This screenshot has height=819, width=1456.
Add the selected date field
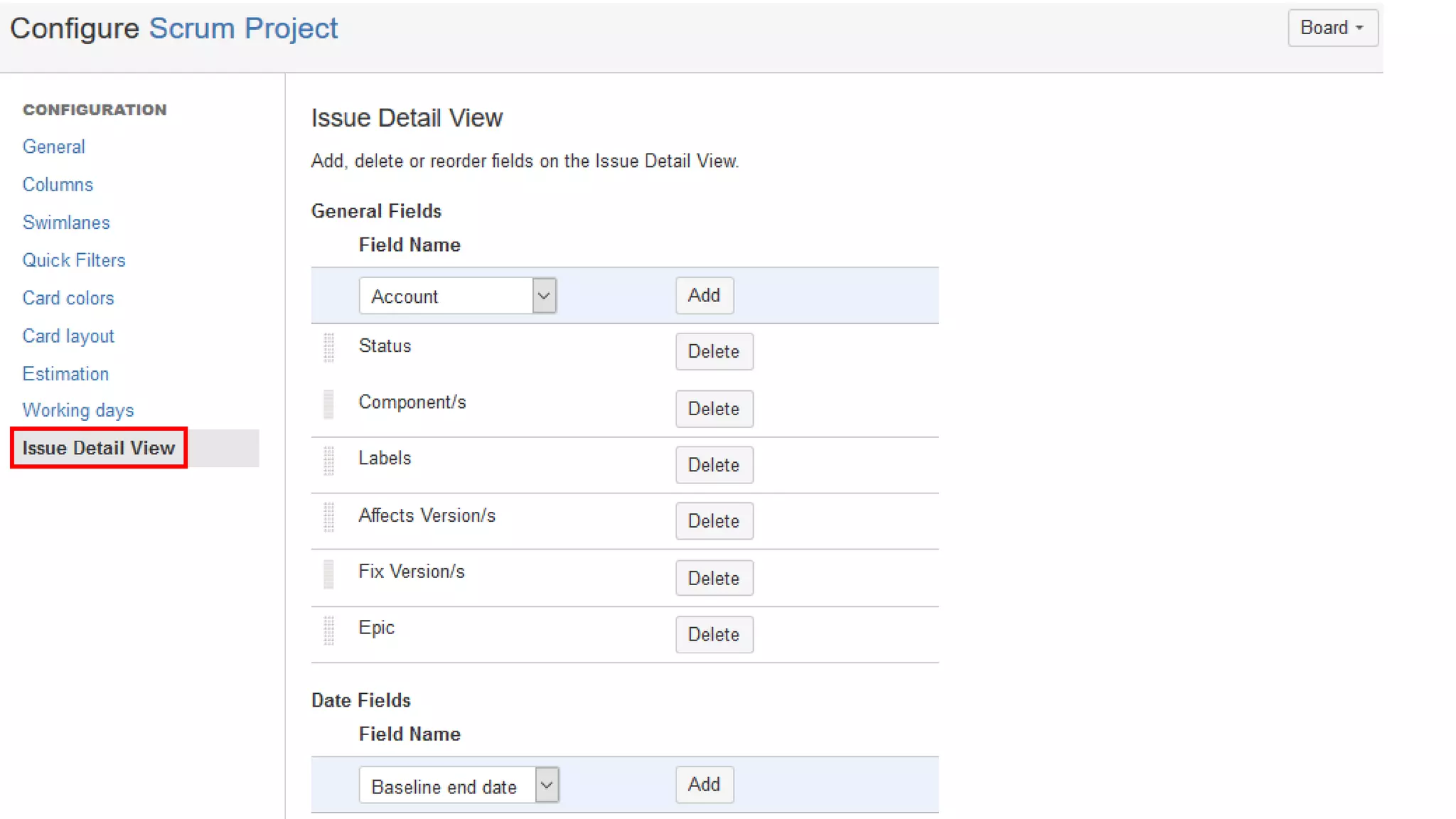704,785
